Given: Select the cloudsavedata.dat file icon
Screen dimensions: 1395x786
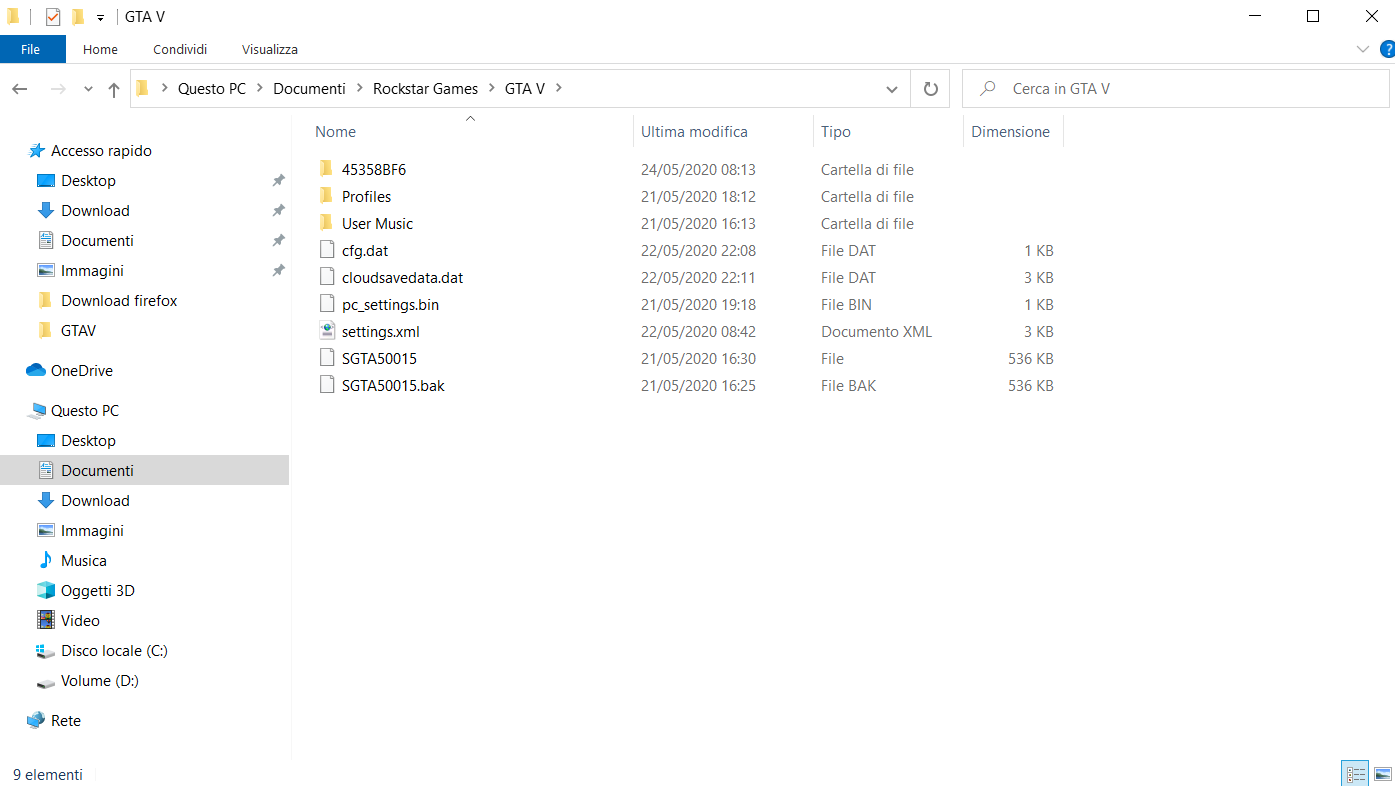Looking at the screenshot, I should (x=326, y=278).
